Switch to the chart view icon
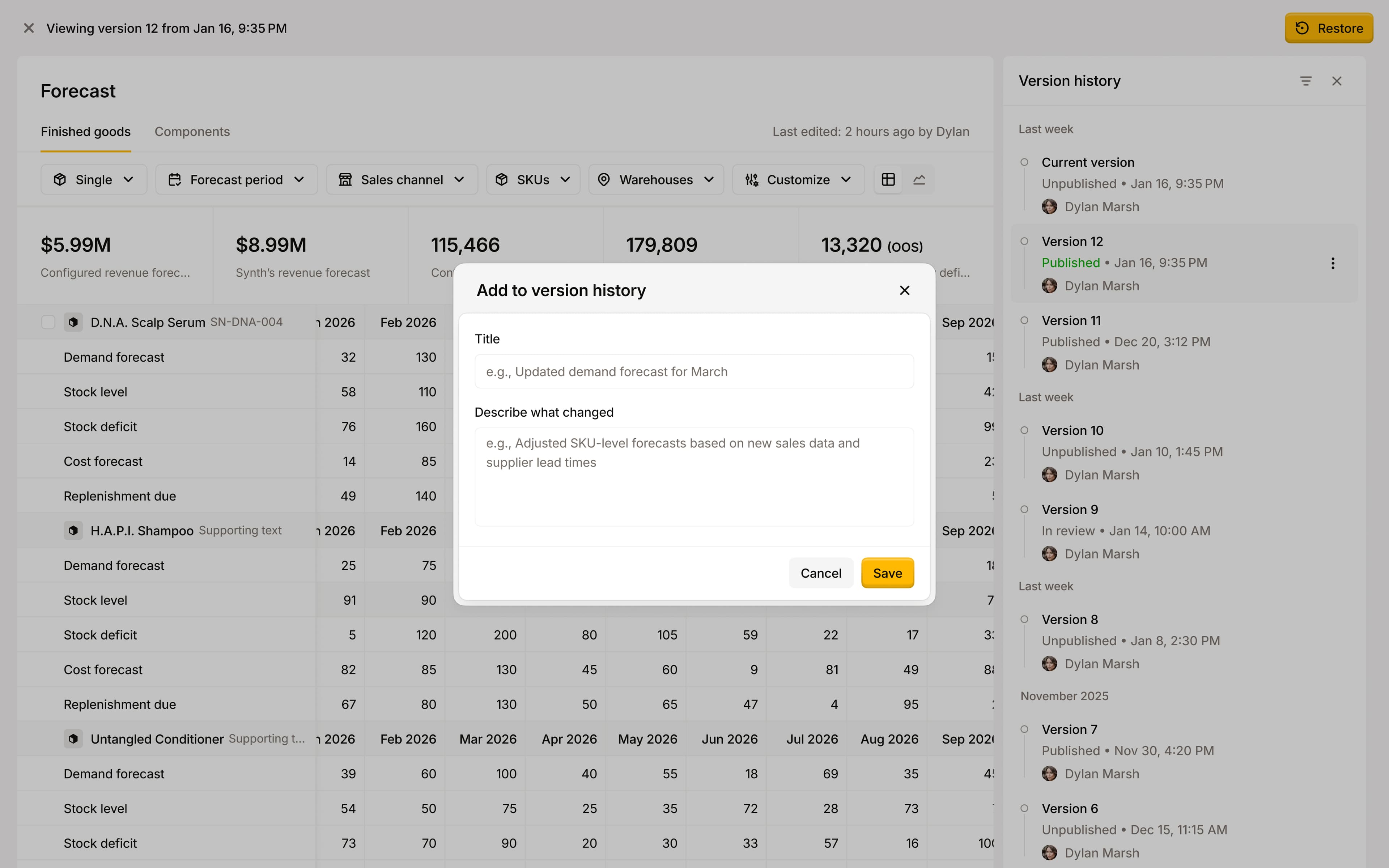 (919, 180)
